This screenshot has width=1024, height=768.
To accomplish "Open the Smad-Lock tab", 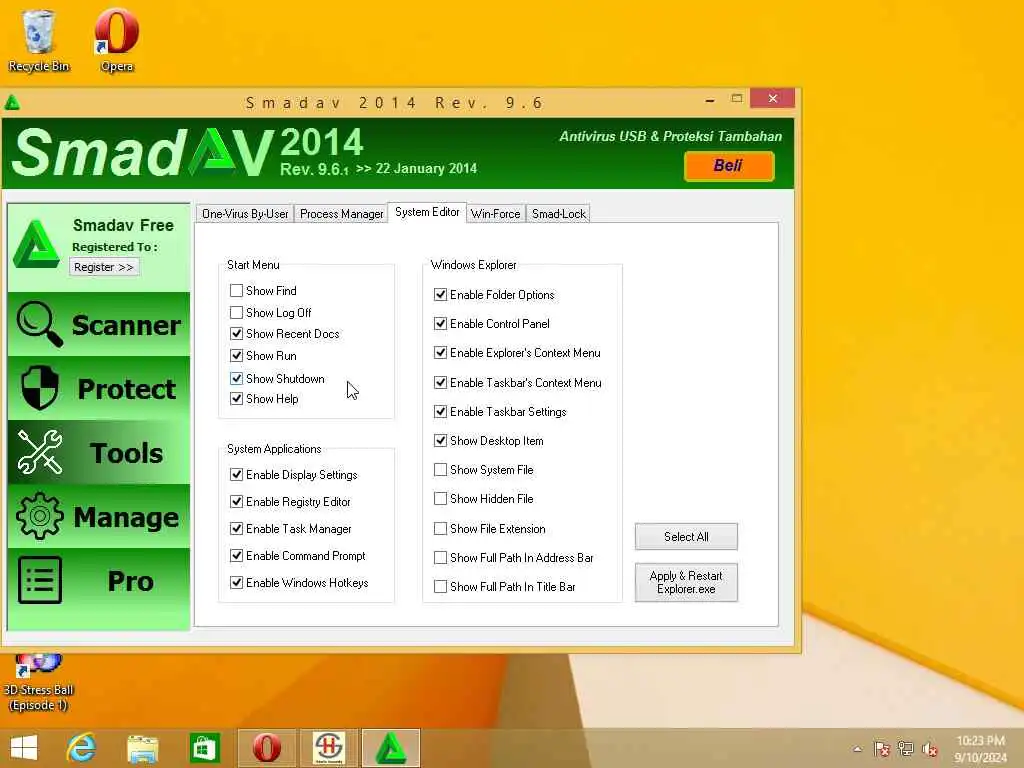I will 559,214.
